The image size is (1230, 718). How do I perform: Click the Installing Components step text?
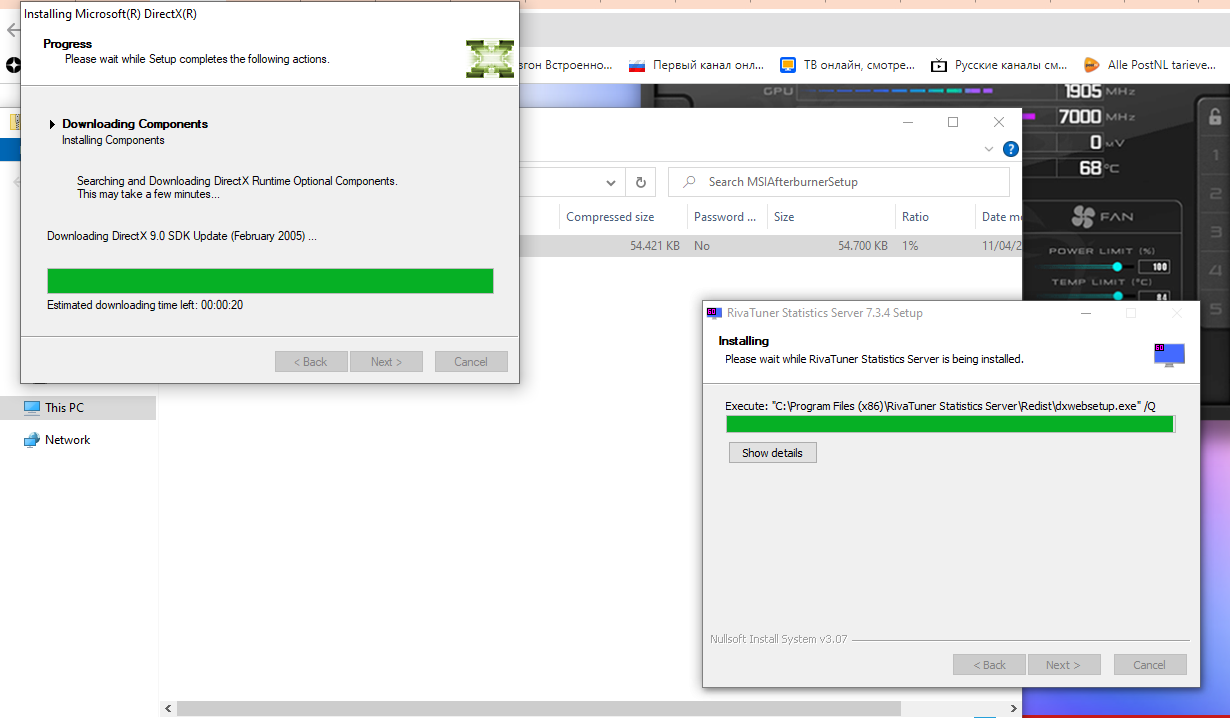113,141
